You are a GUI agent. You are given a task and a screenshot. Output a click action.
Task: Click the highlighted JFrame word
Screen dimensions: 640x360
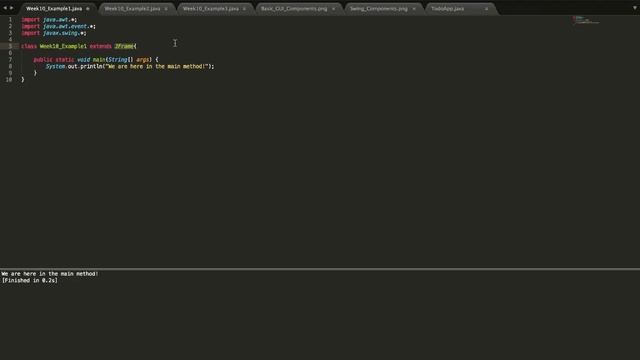pyautogui.click(x=124, y=46)
